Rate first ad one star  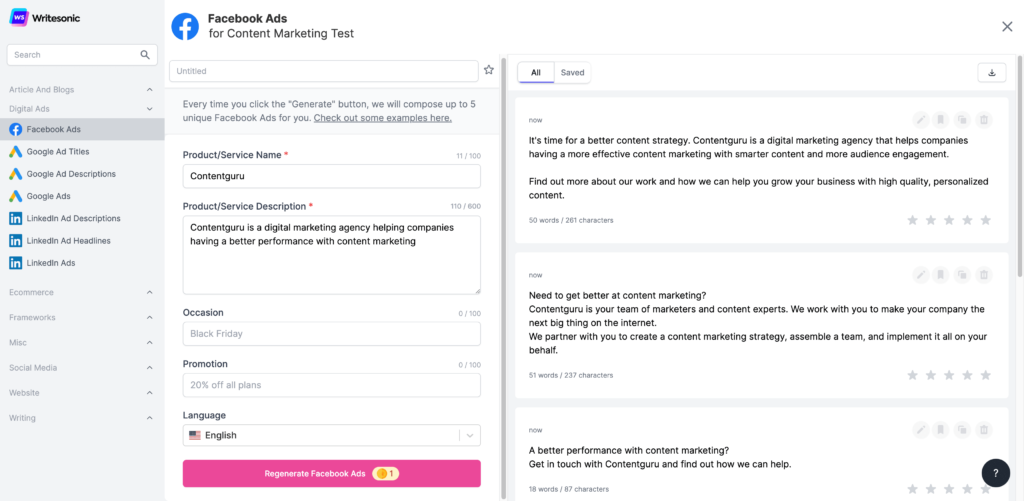click(x=913, y=220)
